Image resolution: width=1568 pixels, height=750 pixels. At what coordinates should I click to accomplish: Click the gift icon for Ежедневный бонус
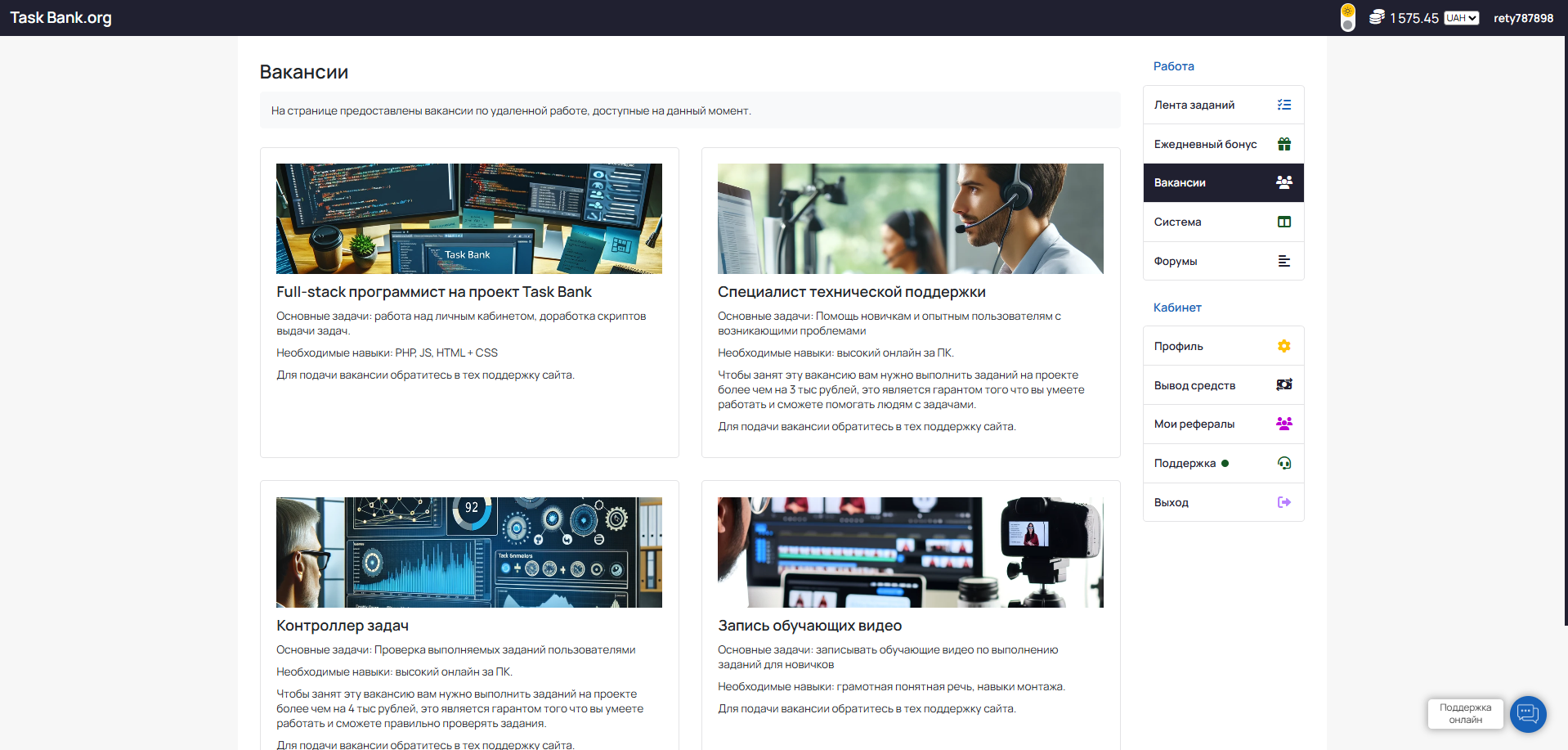pyautogui.click(x=1284, y=144)
